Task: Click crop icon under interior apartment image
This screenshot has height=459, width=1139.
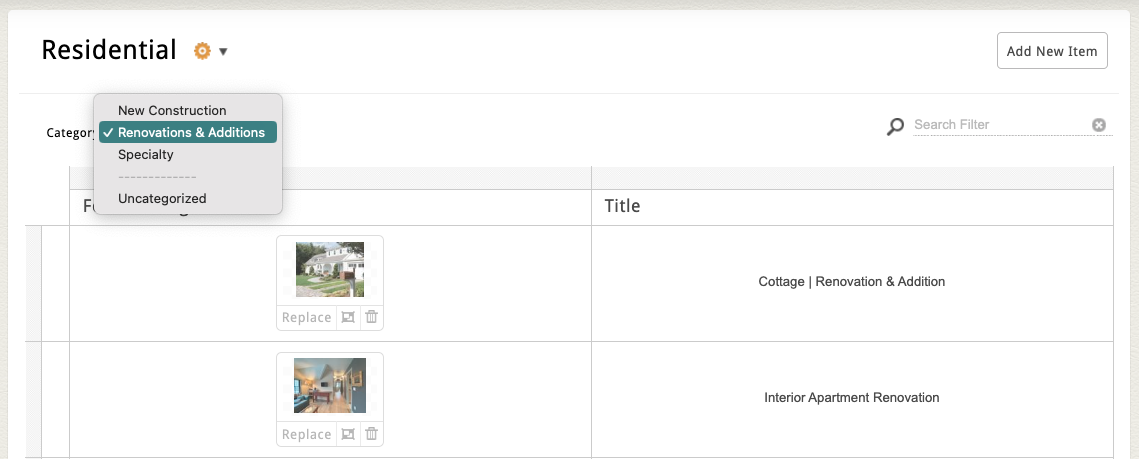Action: tap(348, 434)
